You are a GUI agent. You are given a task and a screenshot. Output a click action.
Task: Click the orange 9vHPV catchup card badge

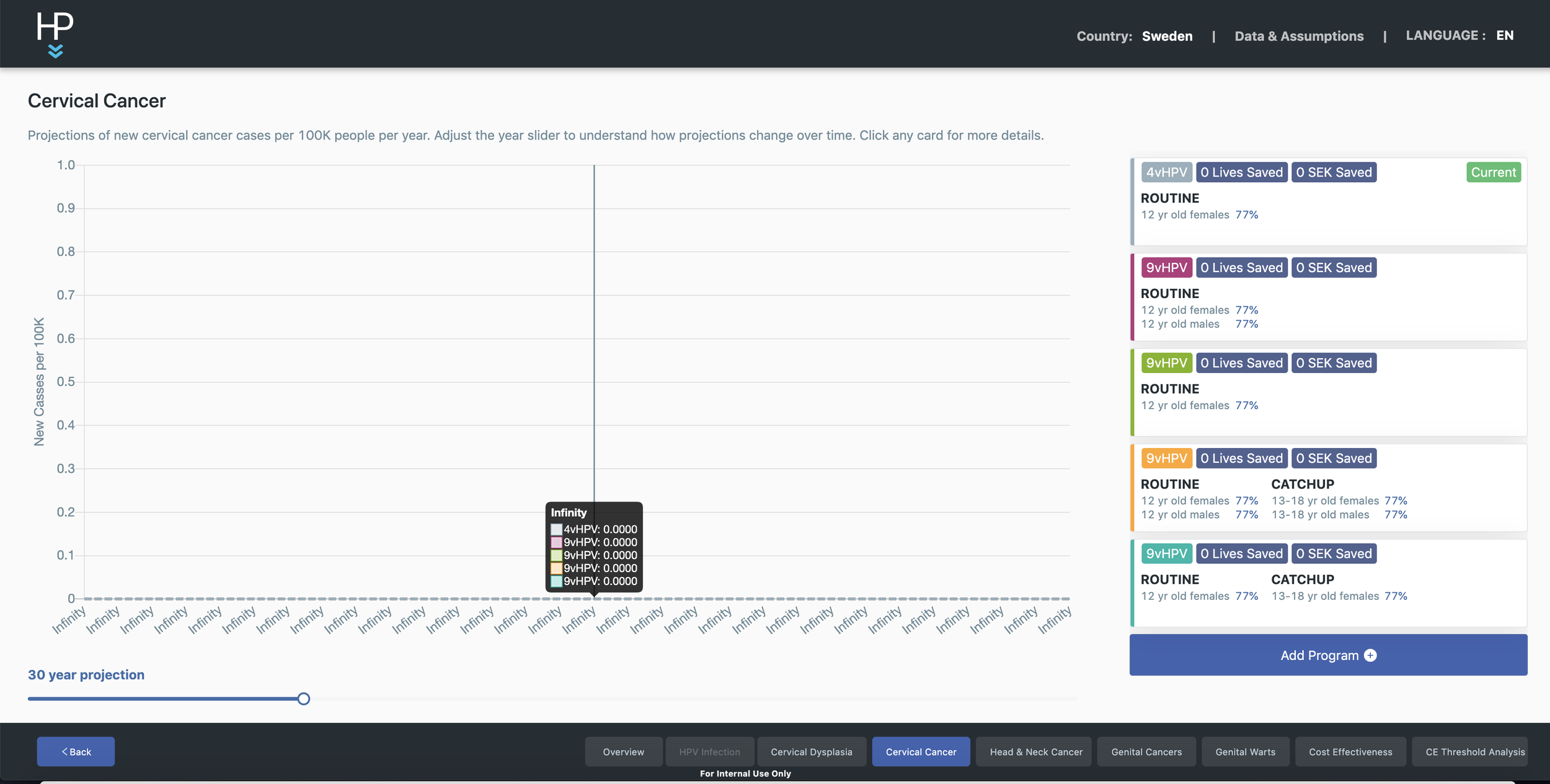coord(1166,459)
